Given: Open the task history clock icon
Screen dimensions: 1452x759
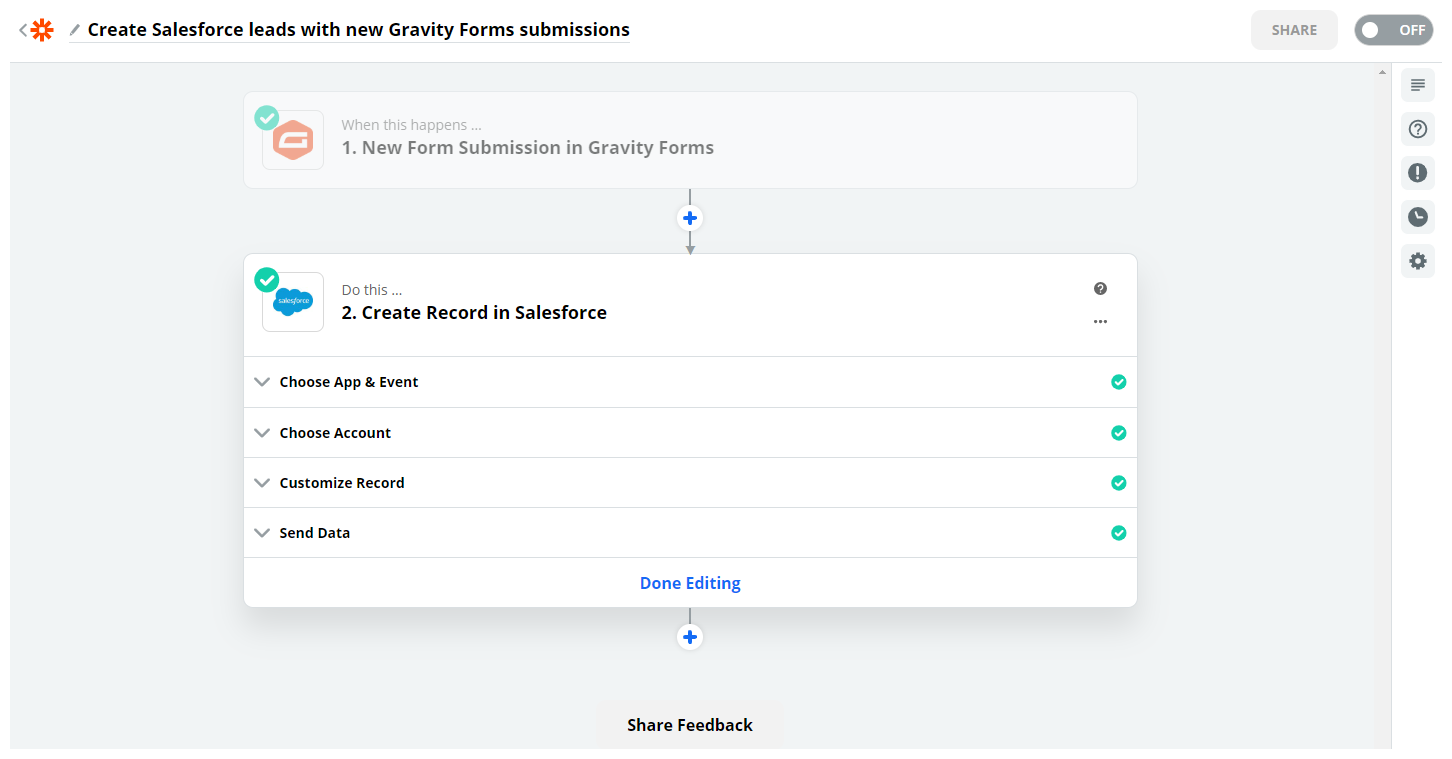Looking at the screenshot, I should 1417,217.
